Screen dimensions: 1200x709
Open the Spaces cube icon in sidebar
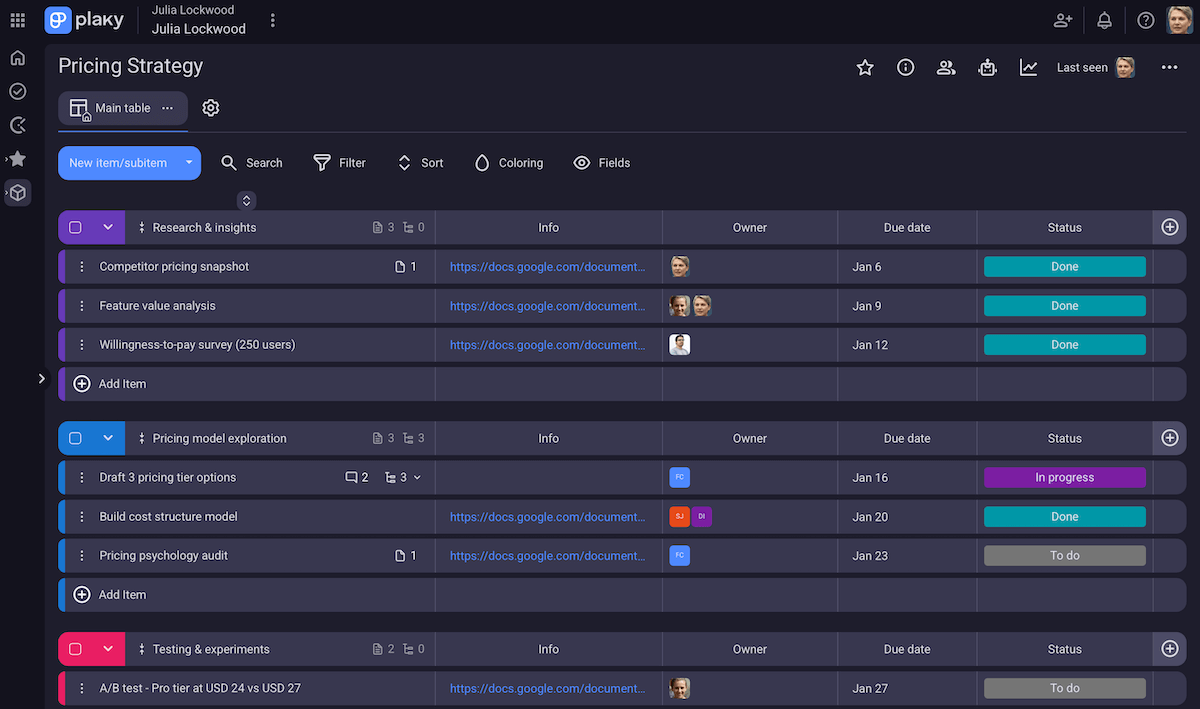17,192
